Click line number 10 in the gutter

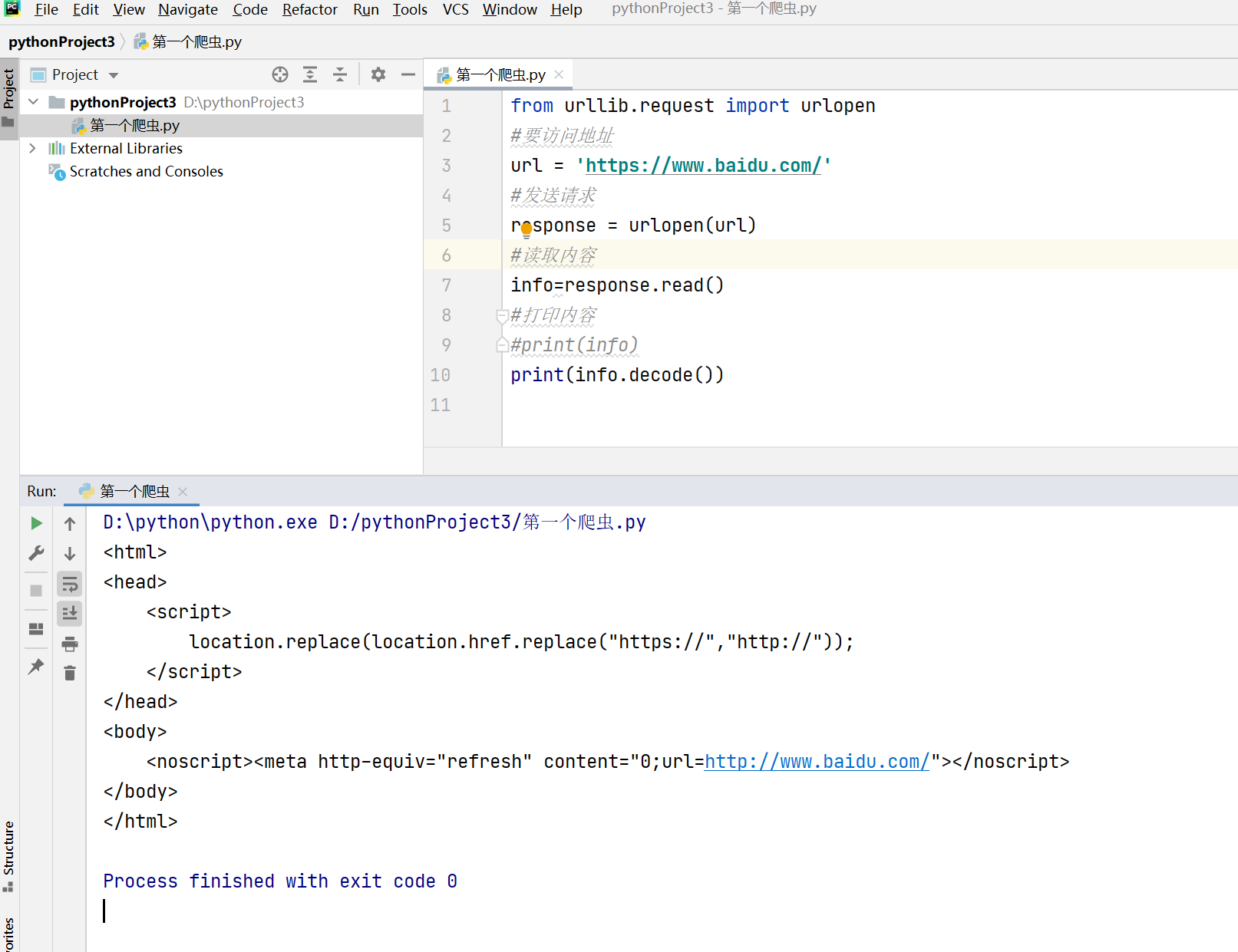(440, 375)
